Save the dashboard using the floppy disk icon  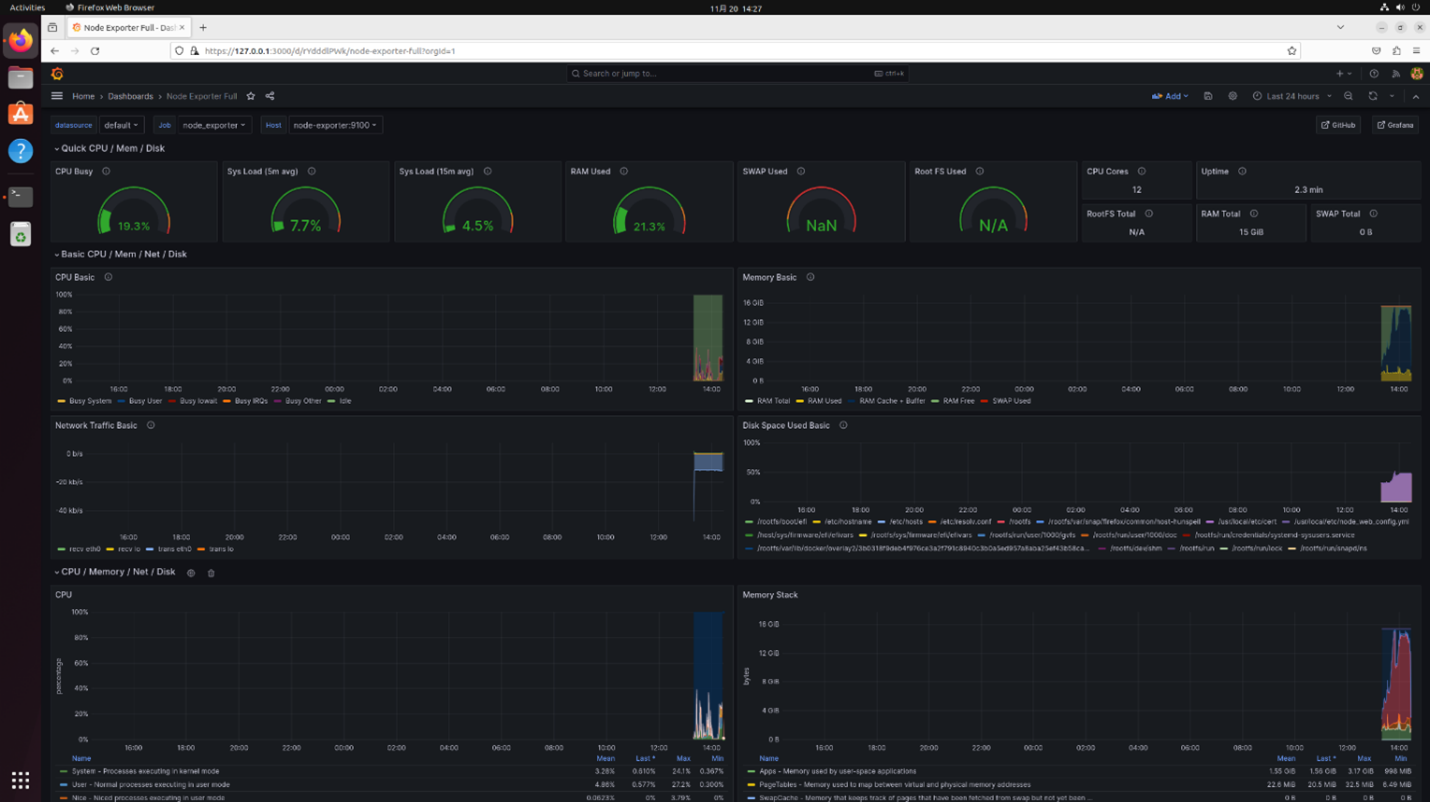(1208, 96)
